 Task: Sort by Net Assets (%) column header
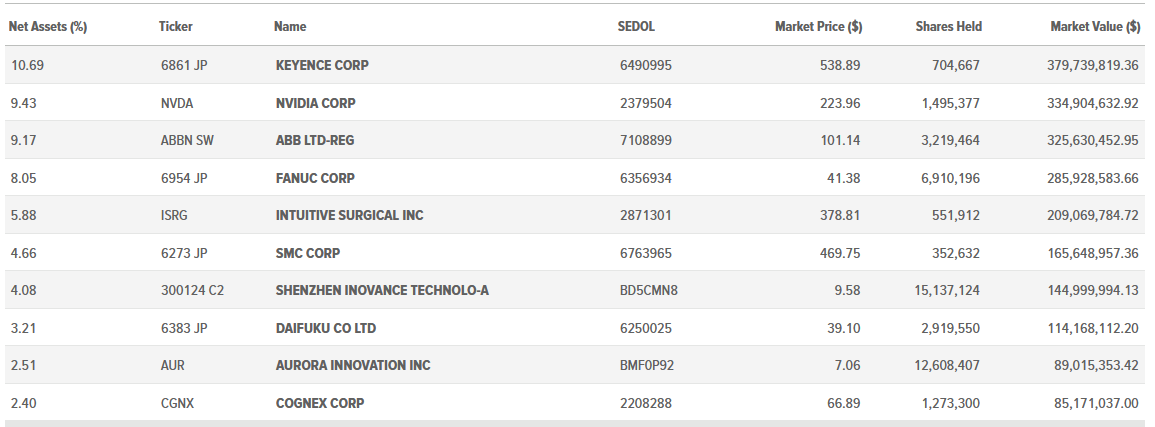tap(48, 27)
